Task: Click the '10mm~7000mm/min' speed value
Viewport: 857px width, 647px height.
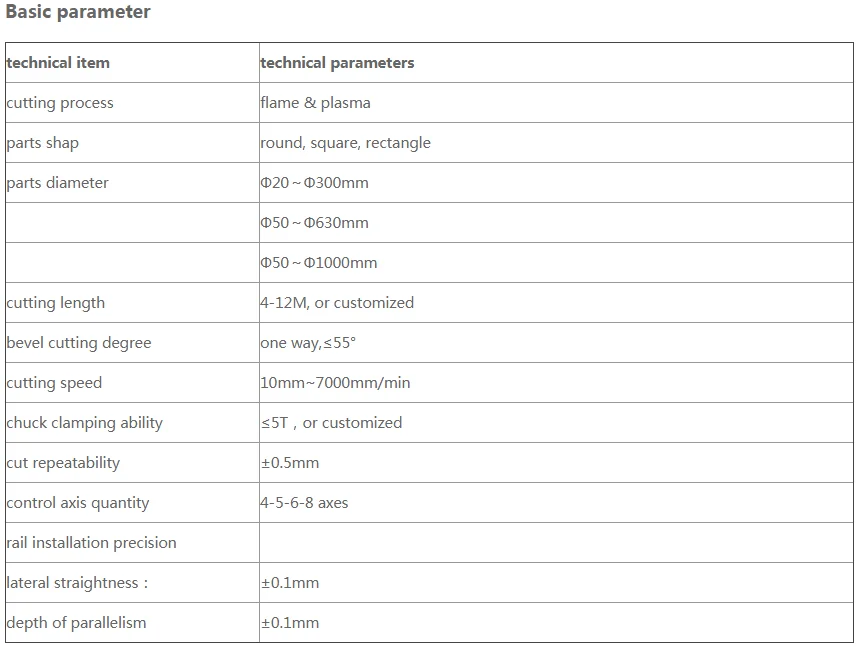Action: [x=335, y=383]
